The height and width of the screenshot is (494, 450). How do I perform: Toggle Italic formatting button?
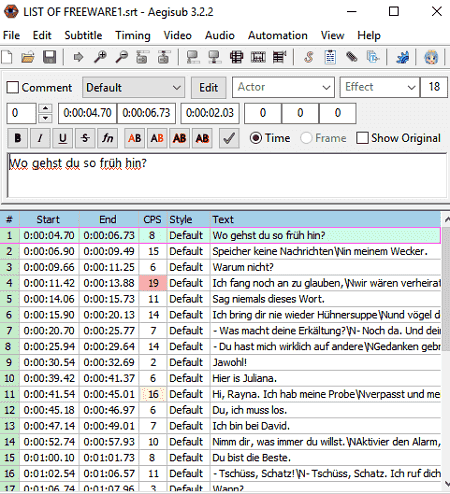pos(40,138)
